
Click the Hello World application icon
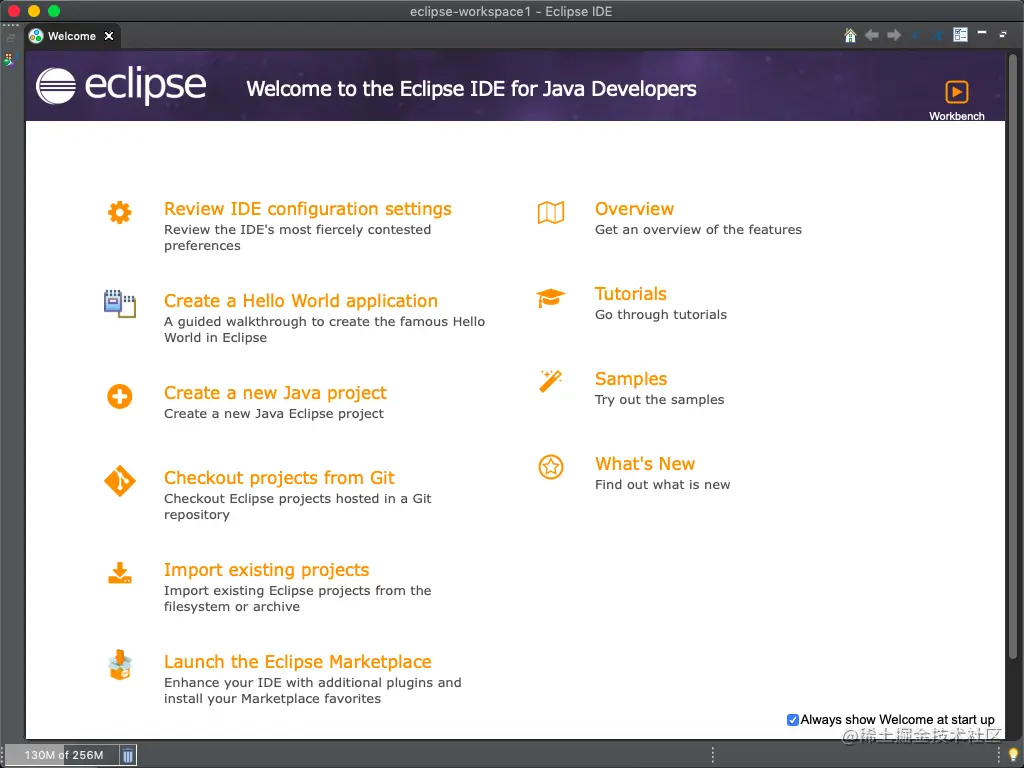[120, 304]
